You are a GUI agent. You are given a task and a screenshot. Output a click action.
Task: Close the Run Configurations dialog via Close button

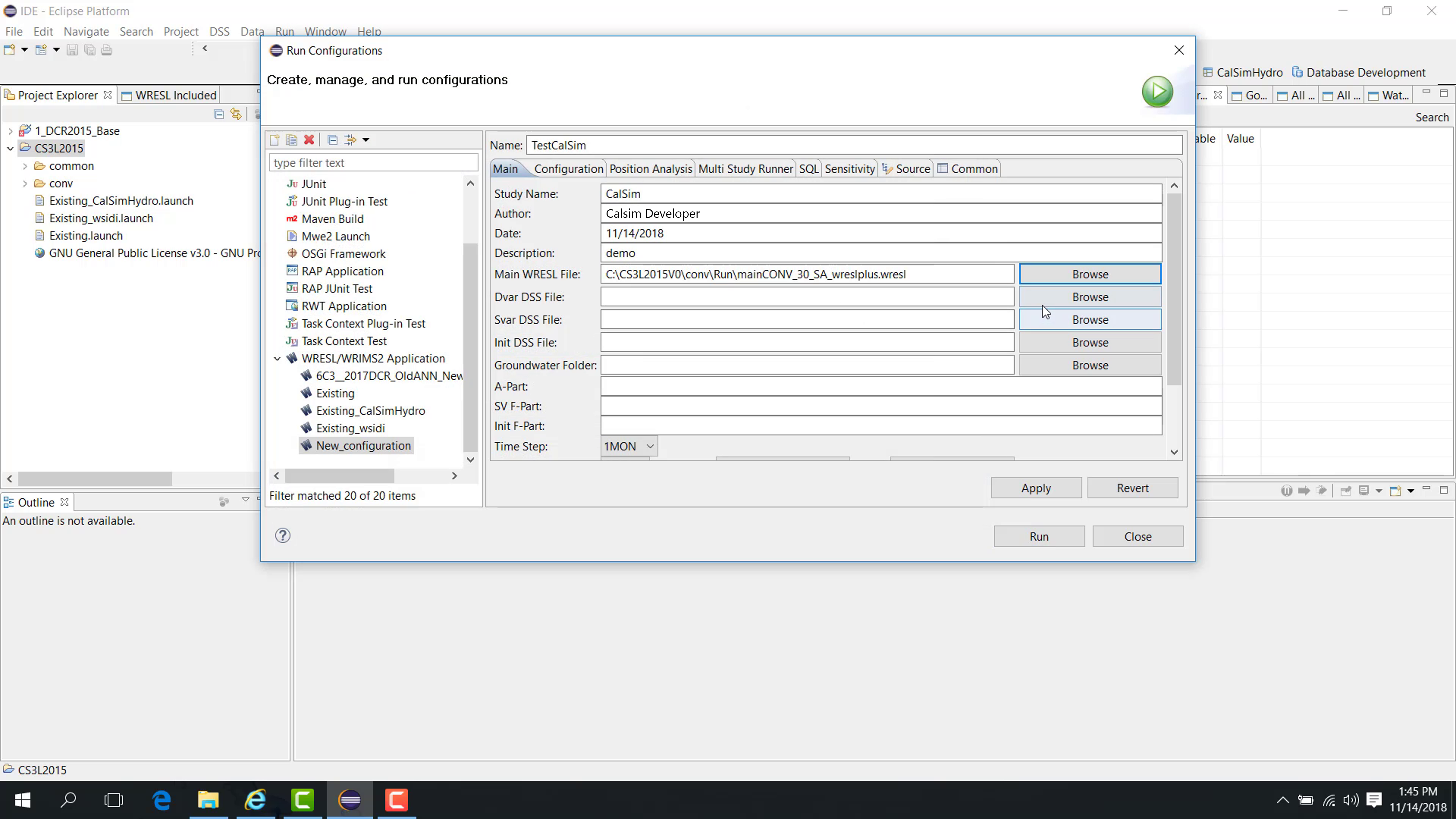pos(1137,536)
